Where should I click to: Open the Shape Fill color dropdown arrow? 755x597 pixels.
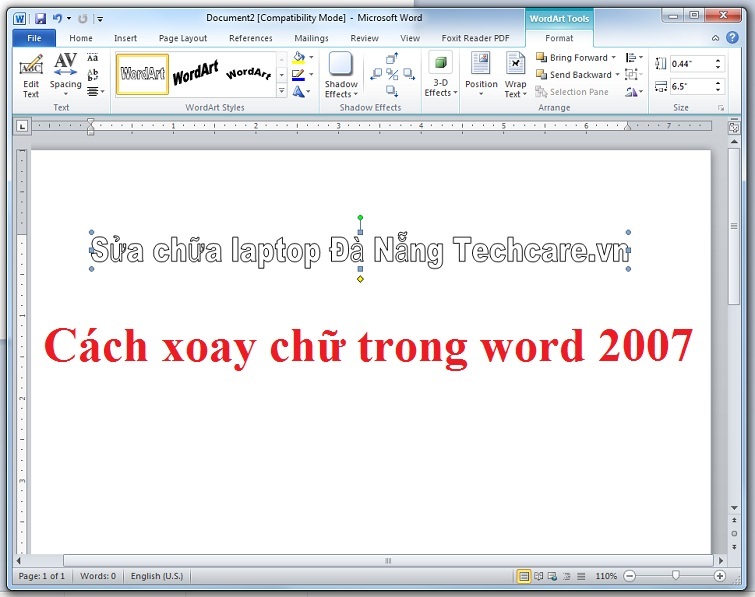tap(312, 57)
